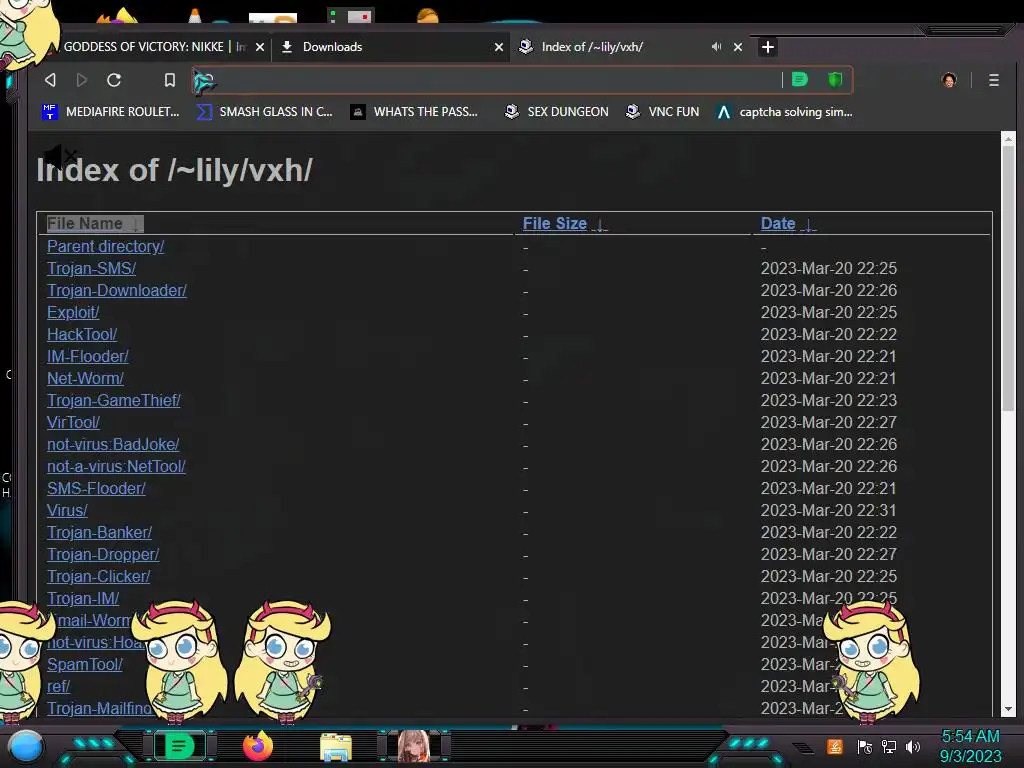Open the Trojan-GameThief/ folder
Image resolution: width=1024 pixels, height=768 pixels.
click(x=114, y=400)
